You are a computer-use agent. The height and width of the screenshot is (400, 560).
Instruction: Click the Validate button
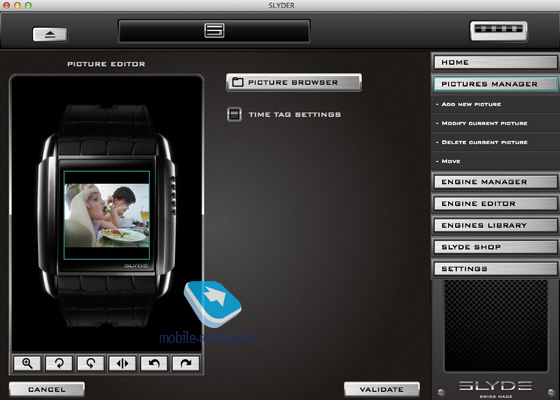[382, 389]
